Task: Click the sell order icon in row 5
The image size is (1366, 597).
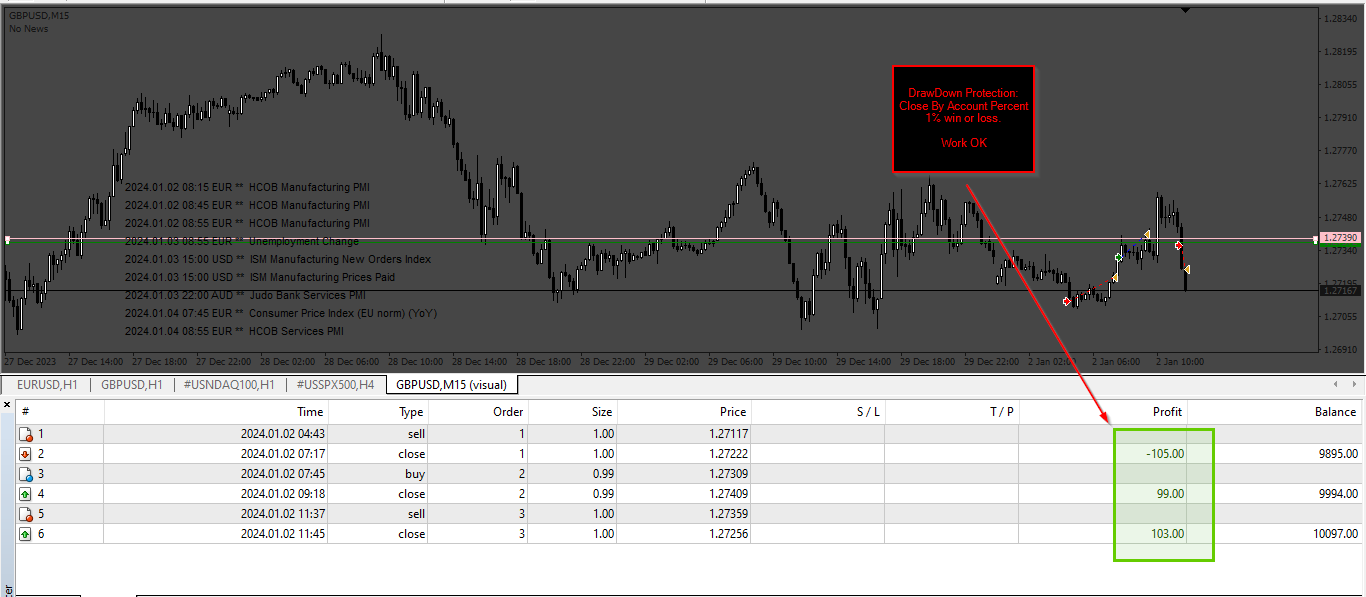Action: (26, 514)
